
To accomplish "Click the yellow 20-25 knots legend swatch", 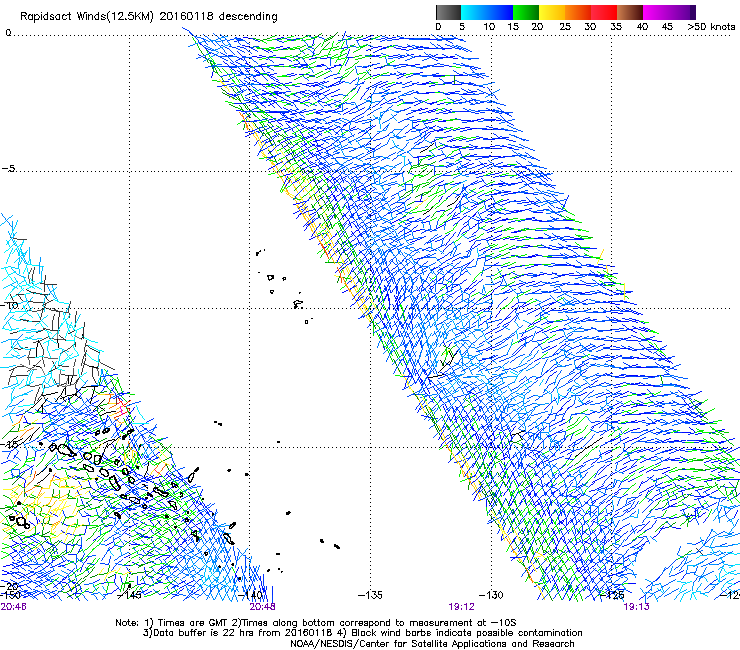I will (x=552, y=12).
